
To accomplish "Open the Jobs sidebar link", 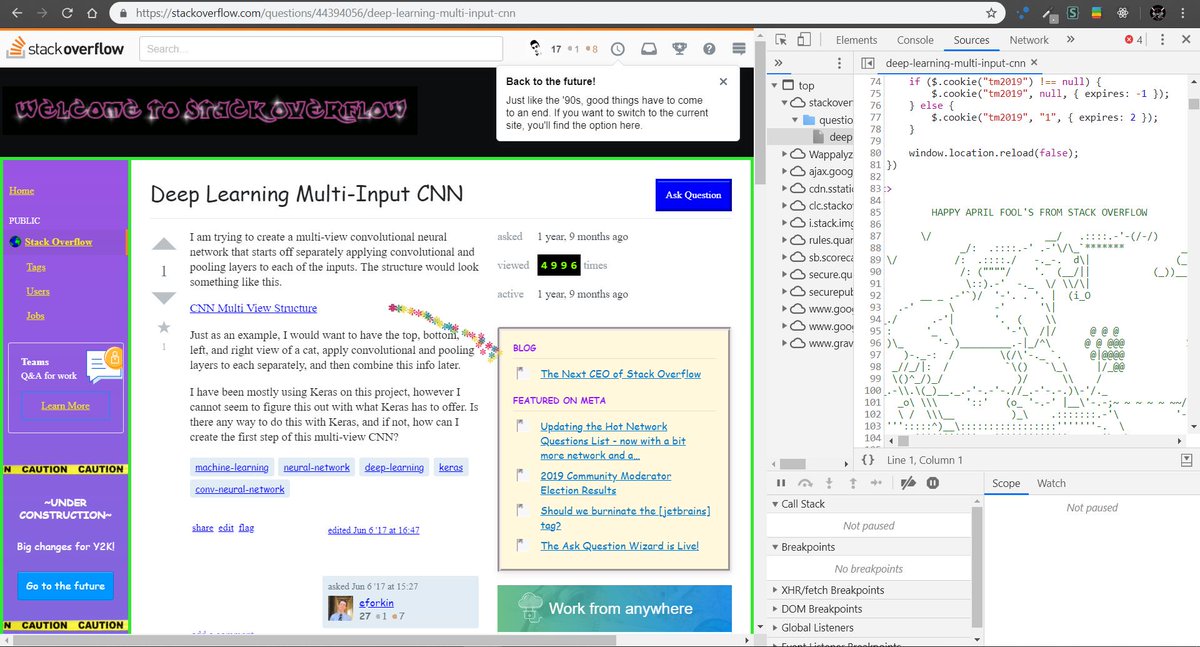I will 36,316.
